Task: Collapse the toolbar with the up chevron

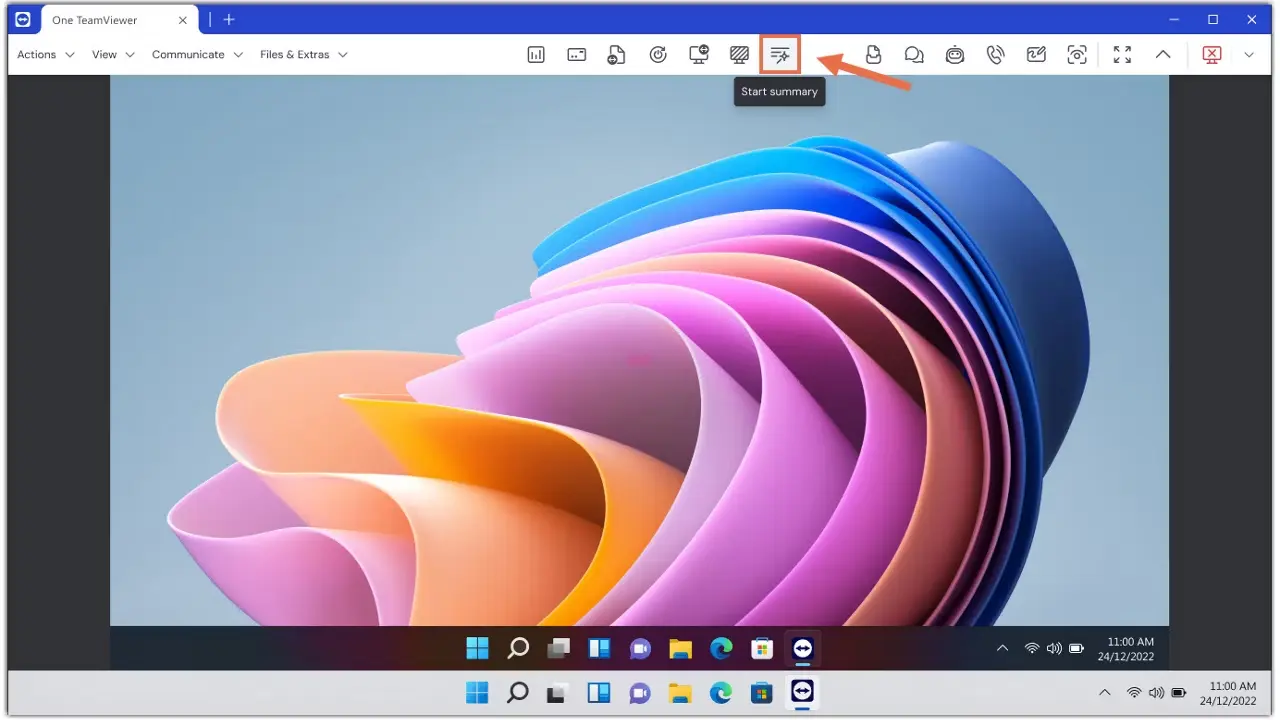Action: [x=1163, y=55]
